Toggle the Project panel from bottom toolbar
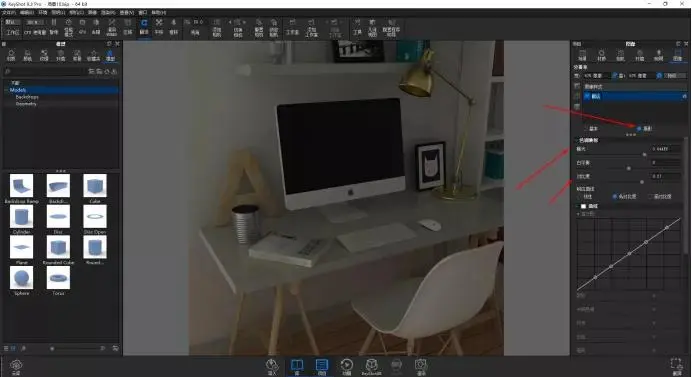This screenshot has height=377, width=692. [322, 366]
